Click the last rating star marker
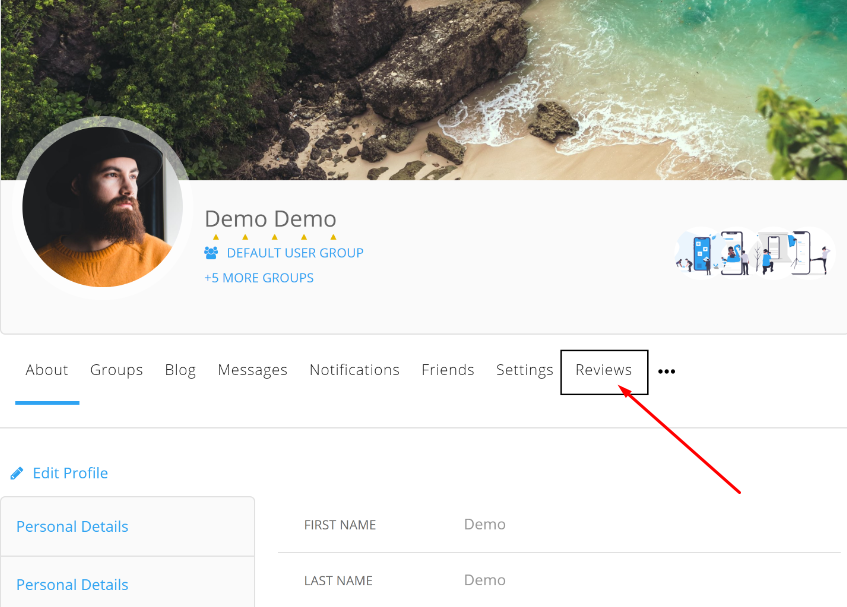The height and width of the screenshot is (607, 847). [x=333, y=237]
